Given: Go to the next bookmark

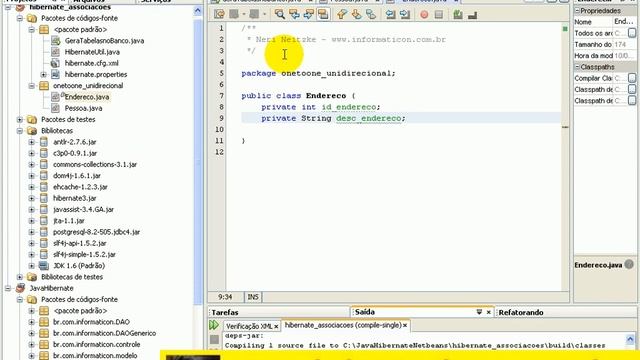Looking at the screenshot, I should [x=356, y=15].
